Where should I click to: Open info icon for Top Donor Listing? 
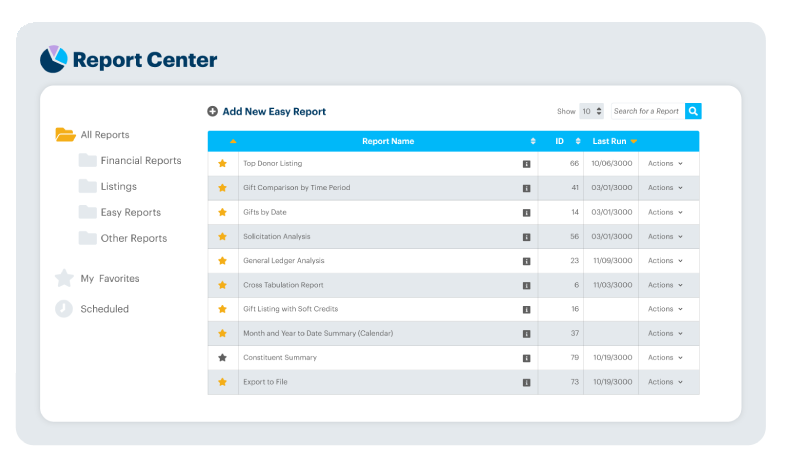526,163
